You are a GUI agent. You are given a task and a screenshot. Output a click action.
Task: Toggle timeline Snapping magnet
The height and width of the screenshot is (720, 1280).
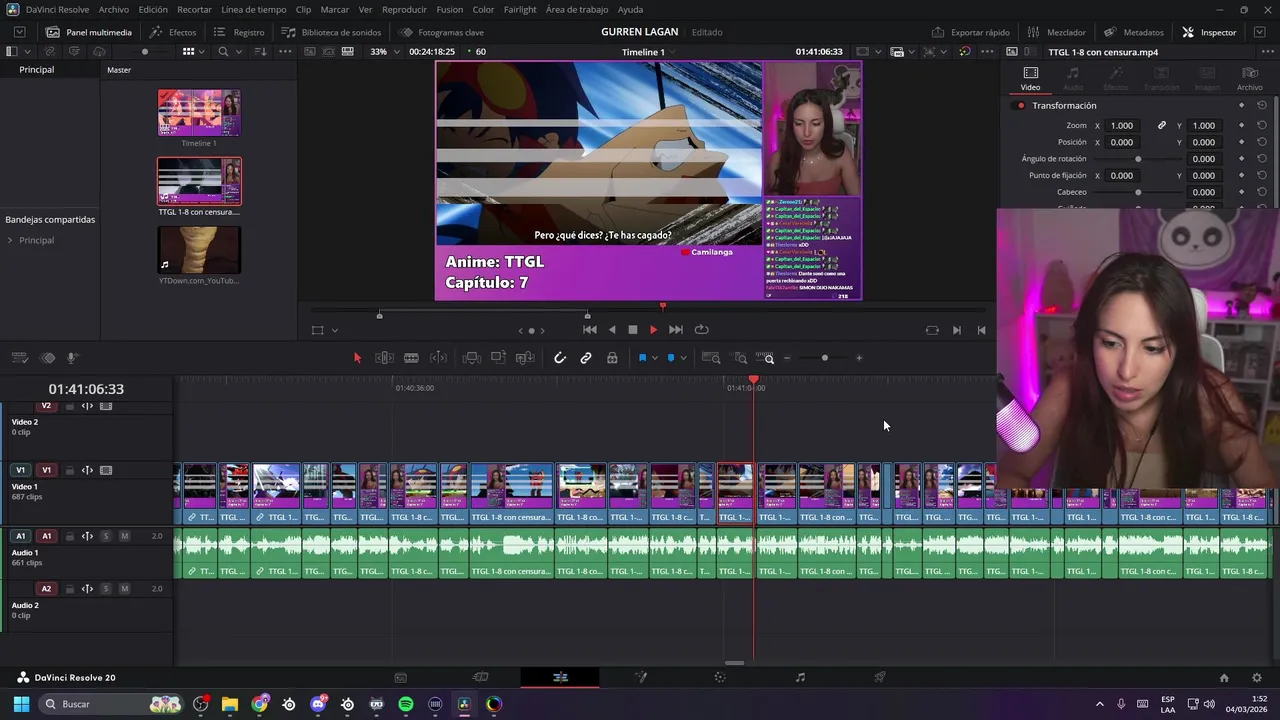pyautogui.click(x=560, y=358)
